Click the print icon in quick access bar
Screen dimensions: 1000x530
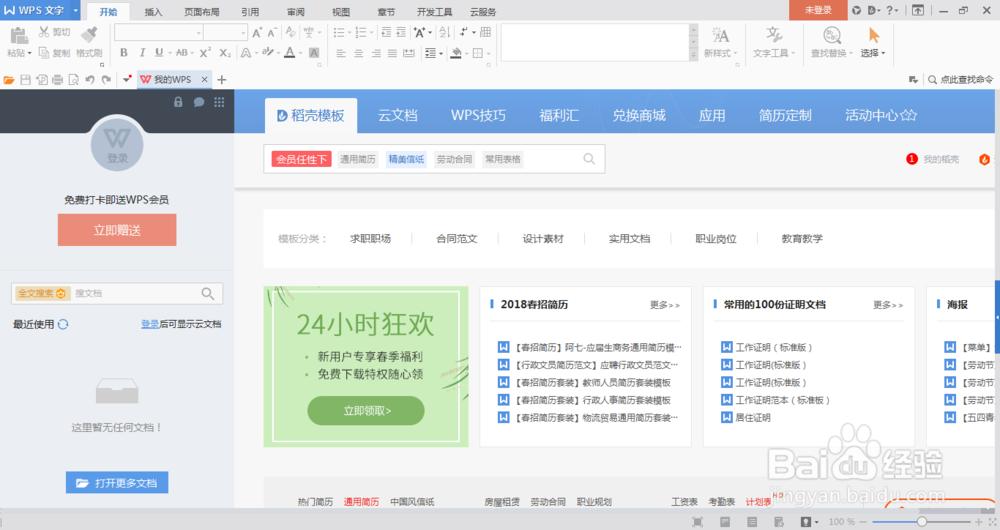coord(57,80)
